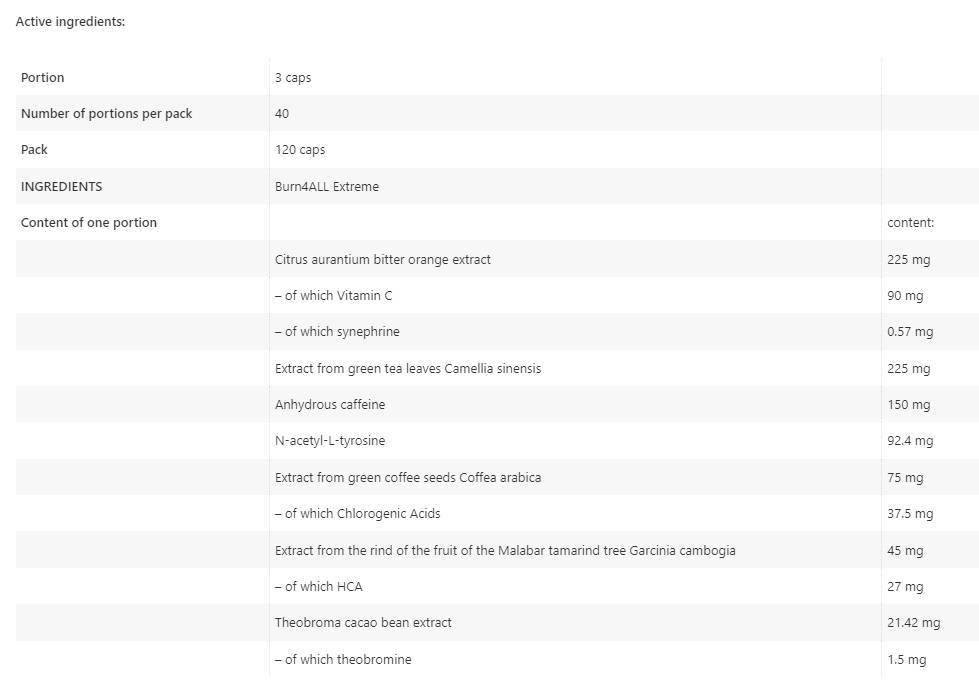The width and height of the screenshot is (979, 686).
Task: Click the '– of which Vitamin C' entry
Action: [x=334, y=296]
